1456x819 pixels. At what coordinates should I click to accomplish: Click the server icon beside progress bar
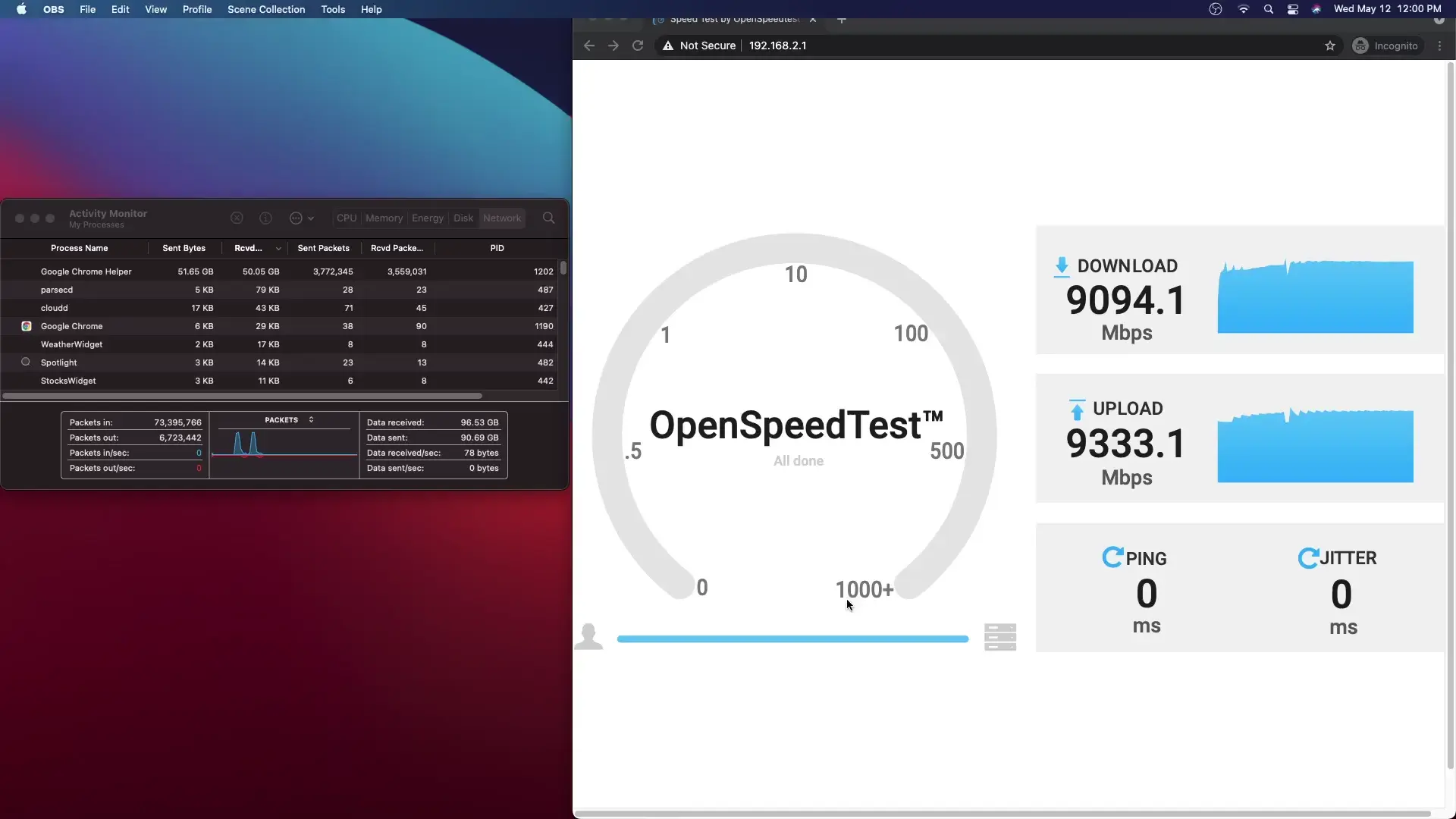click(x=1000, y=638)
